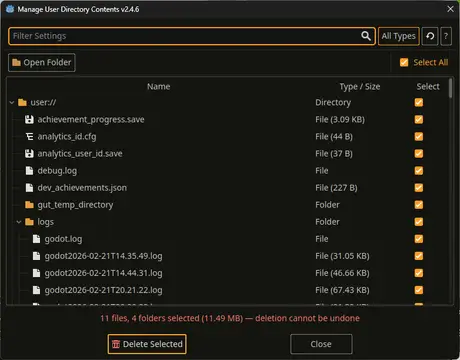Viewport: 460px width, 360px height.
Task: Click the 'File (67.43 KB)' size text
Action: pos(342,290)
